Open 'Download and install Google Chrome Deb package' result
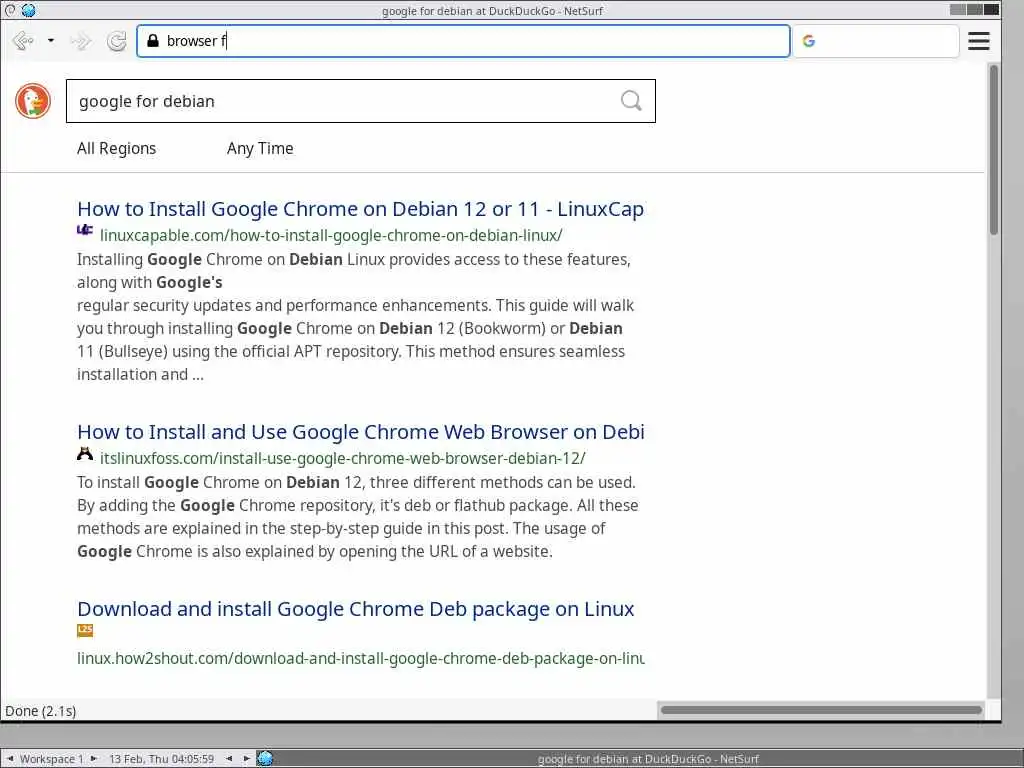 pyautogui.click(x=356, y=609)
